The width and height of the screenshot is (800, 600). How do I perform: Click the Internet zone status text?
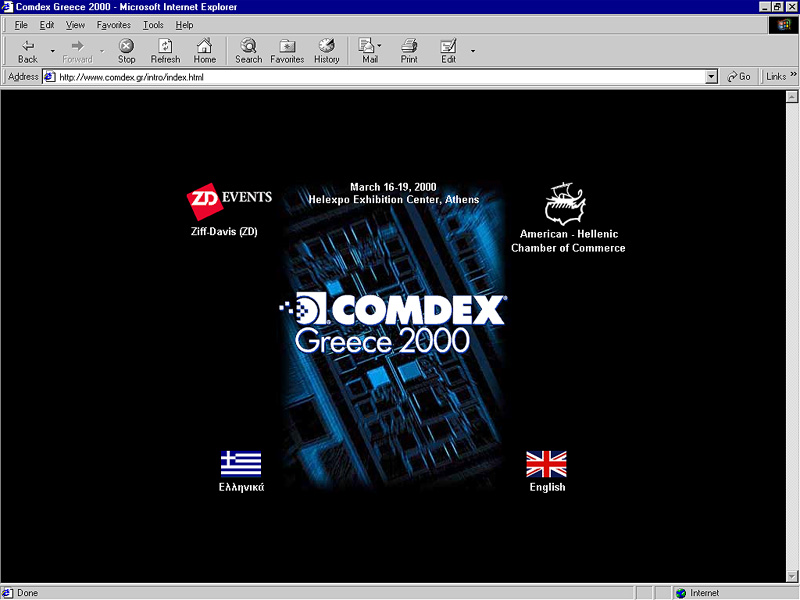pos(705,593)
